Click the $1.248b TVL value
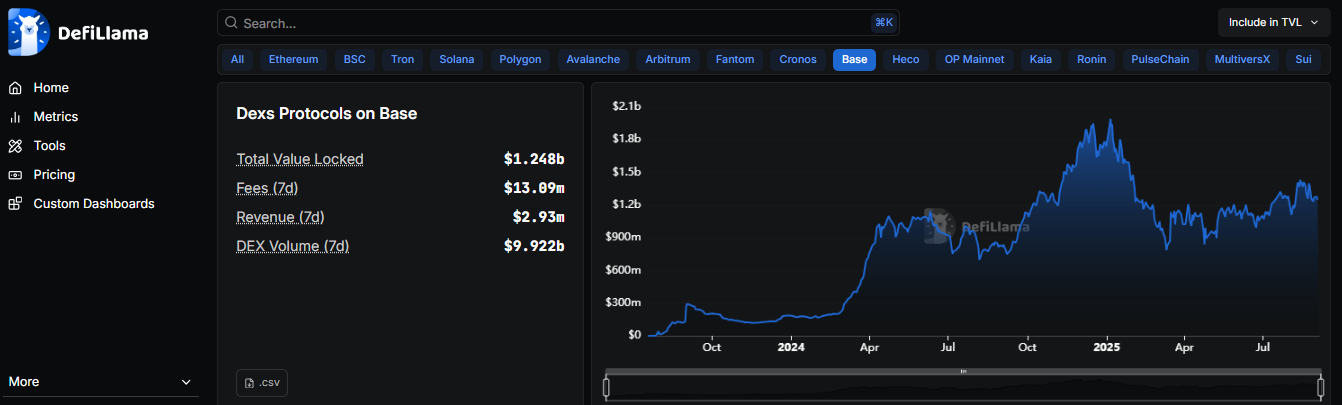This screenshot has width=1342, height=405. 534,159
